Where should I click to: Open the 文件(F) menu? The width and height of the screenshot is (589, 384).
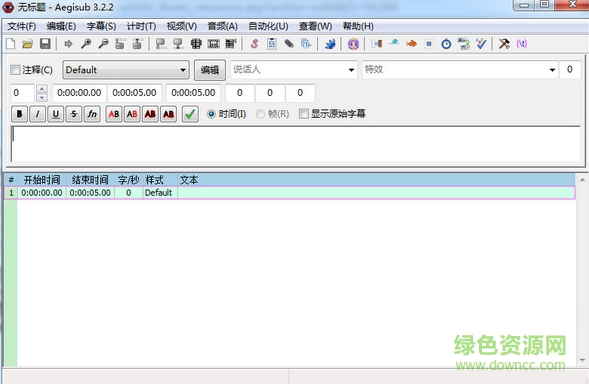tap(22, 26)
